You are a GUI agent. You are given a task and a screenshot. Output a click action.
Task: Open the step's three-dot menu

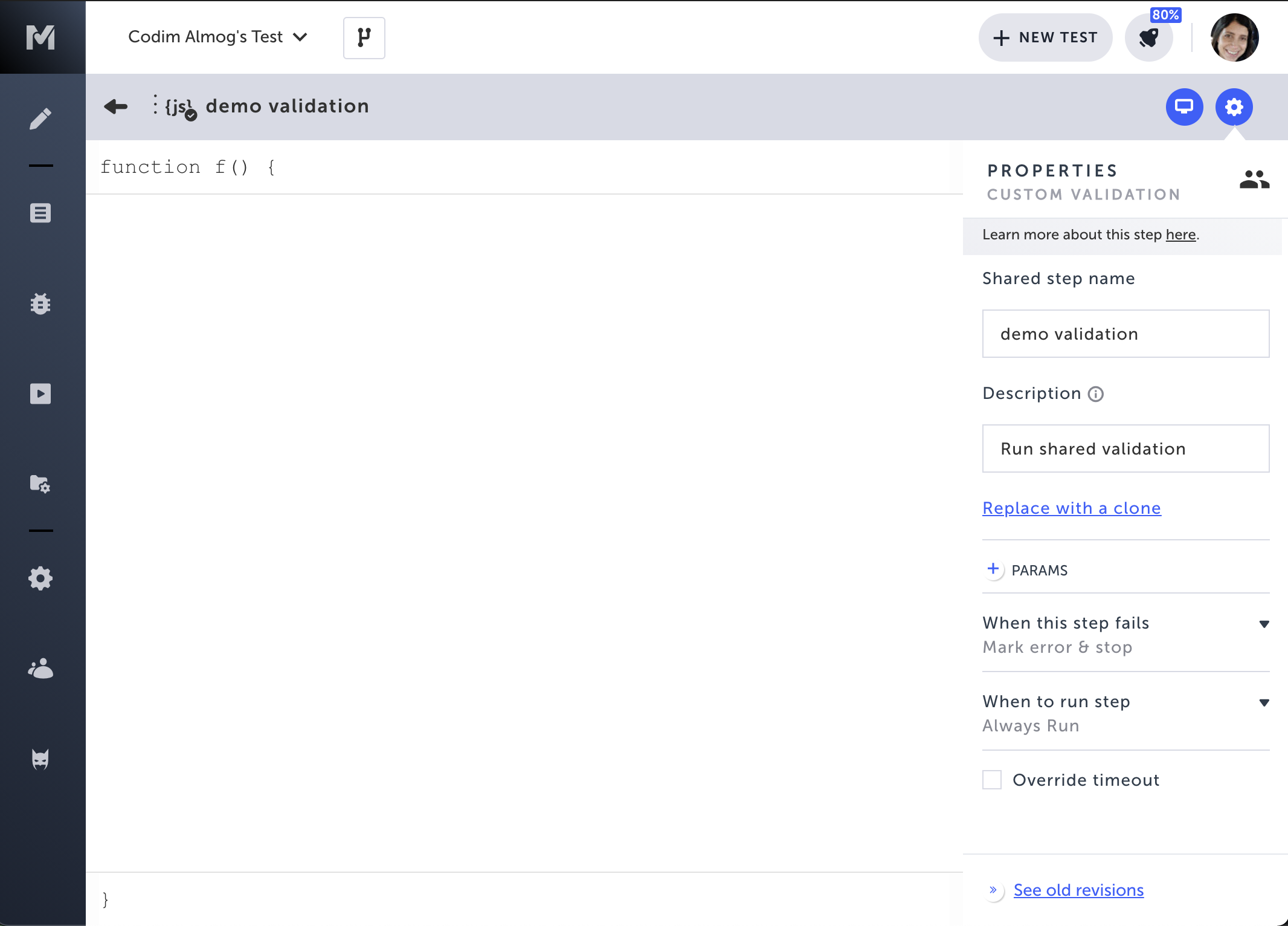point(155,105)
